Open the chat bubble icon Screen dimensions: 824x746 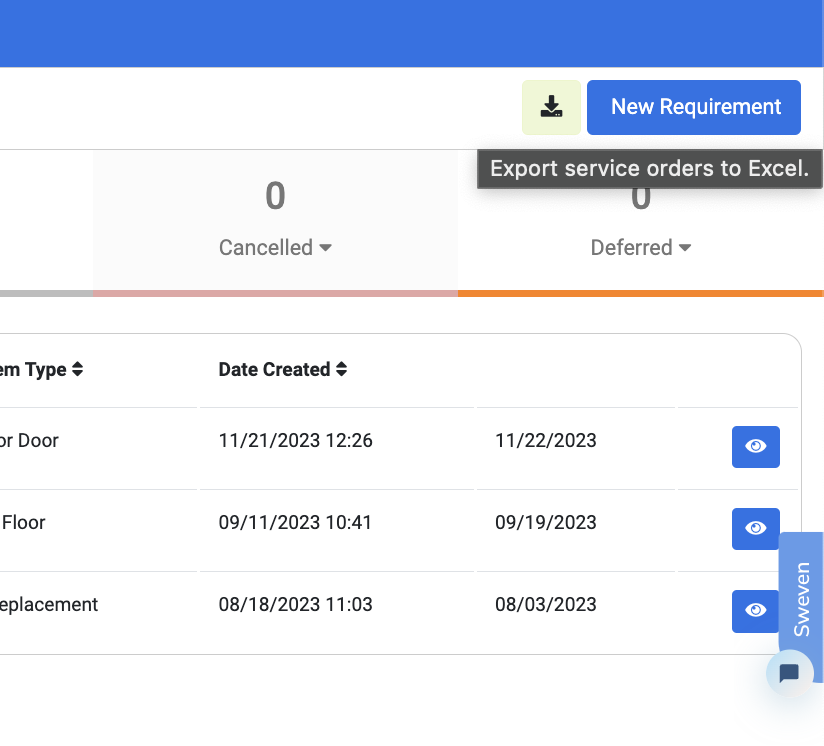(x=789, y=673)
